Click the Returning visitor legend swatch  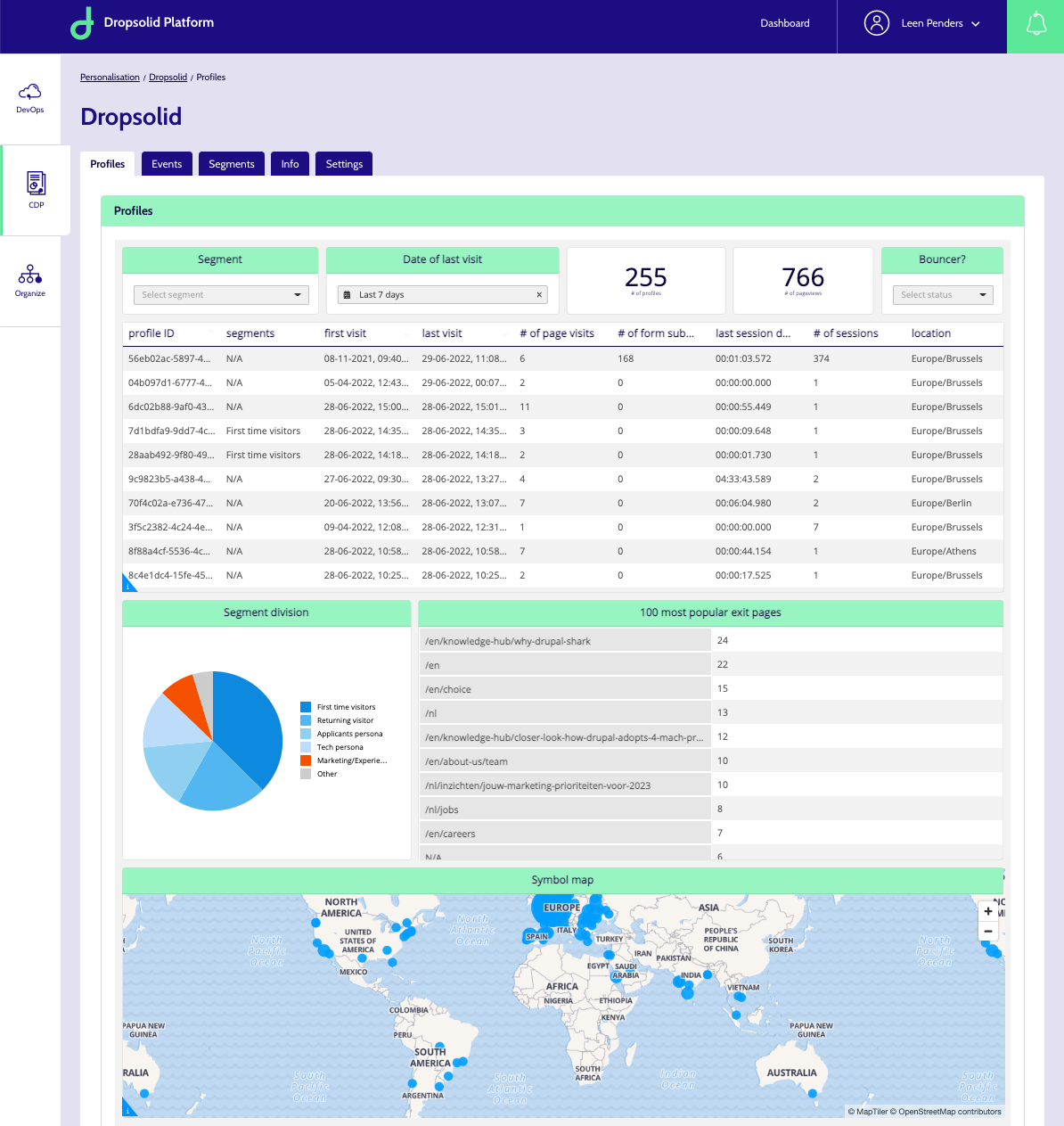pos(306,720)
